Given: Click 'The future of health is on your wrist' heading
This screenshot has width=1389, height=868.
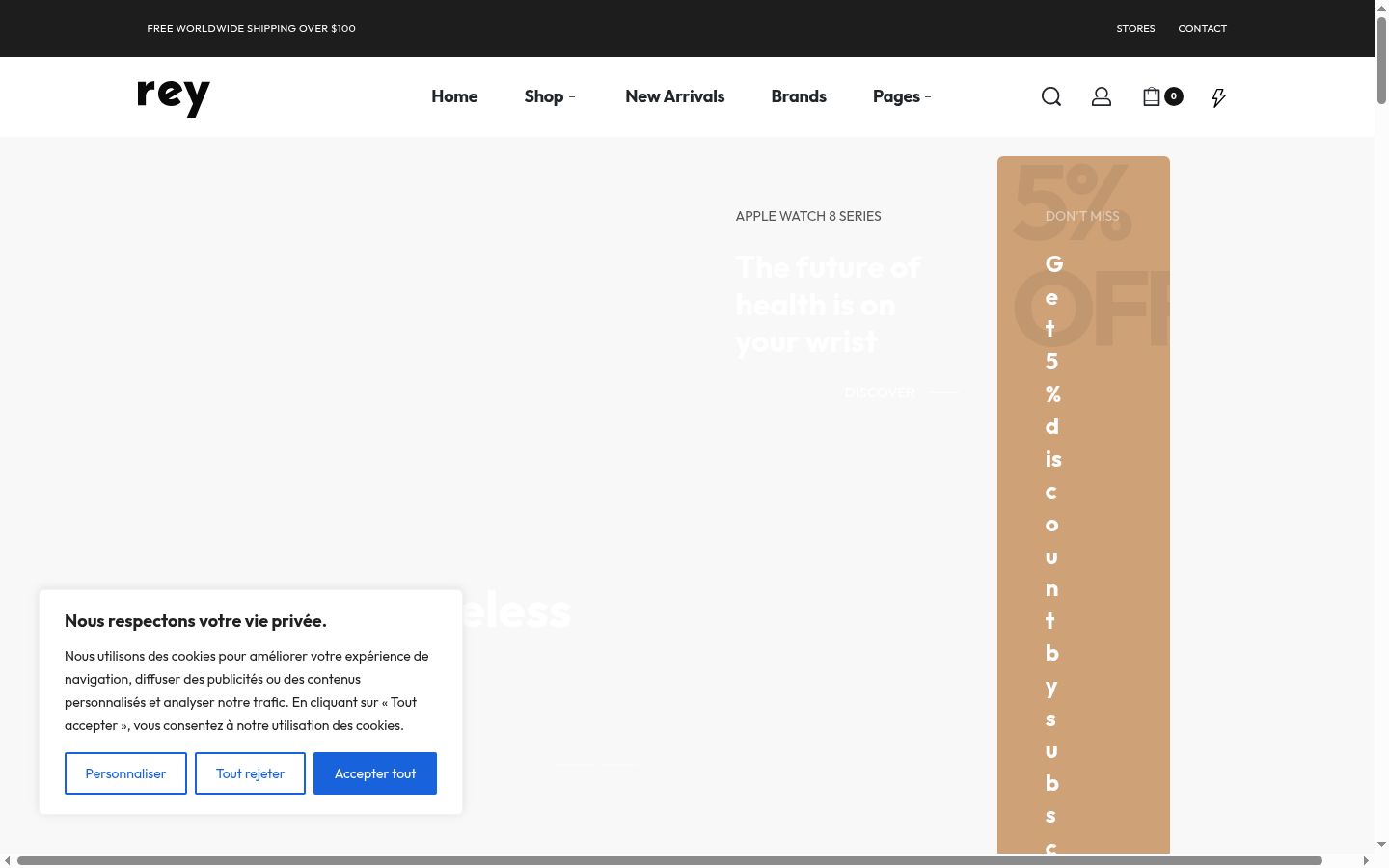Looking at the screenshot, I should [829, 304].
